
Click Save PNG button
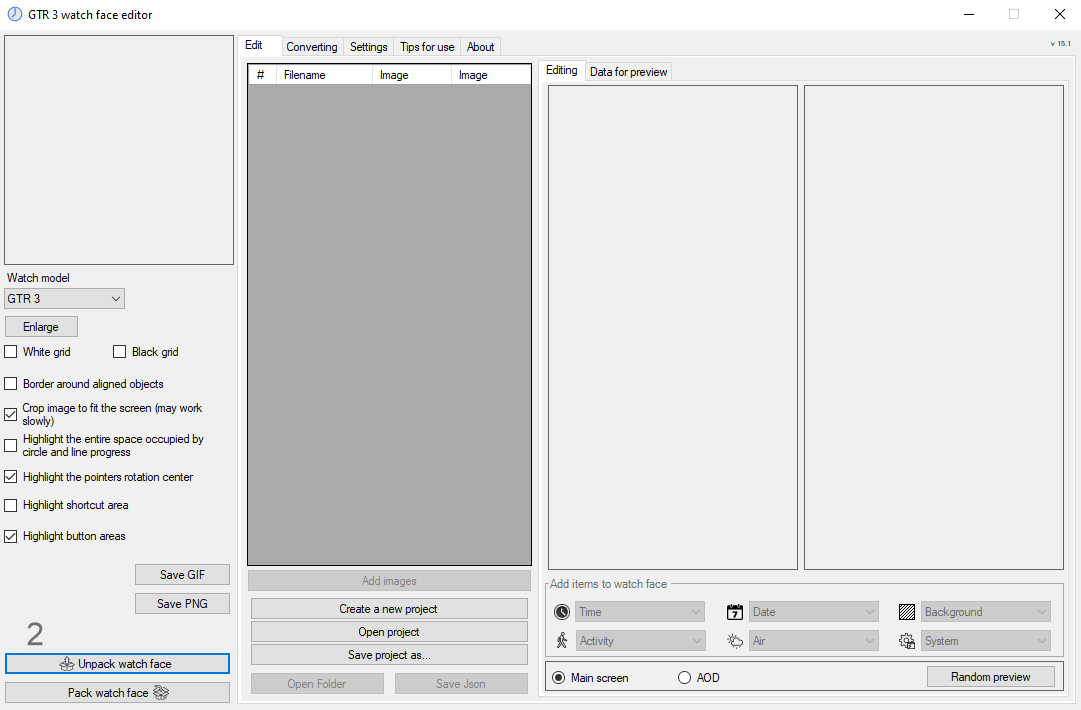(182, 604)
